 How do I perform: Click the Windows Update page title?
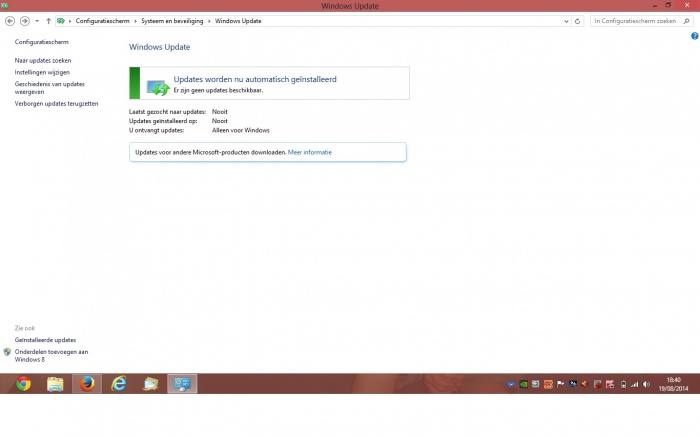tap(159, 47)
